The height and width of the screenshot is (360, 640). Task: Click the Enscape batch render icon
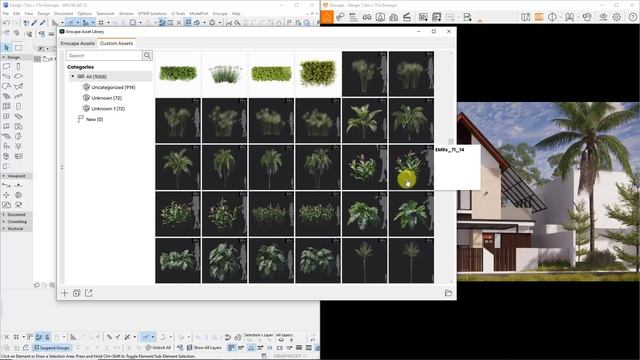(x=437, y=17)
